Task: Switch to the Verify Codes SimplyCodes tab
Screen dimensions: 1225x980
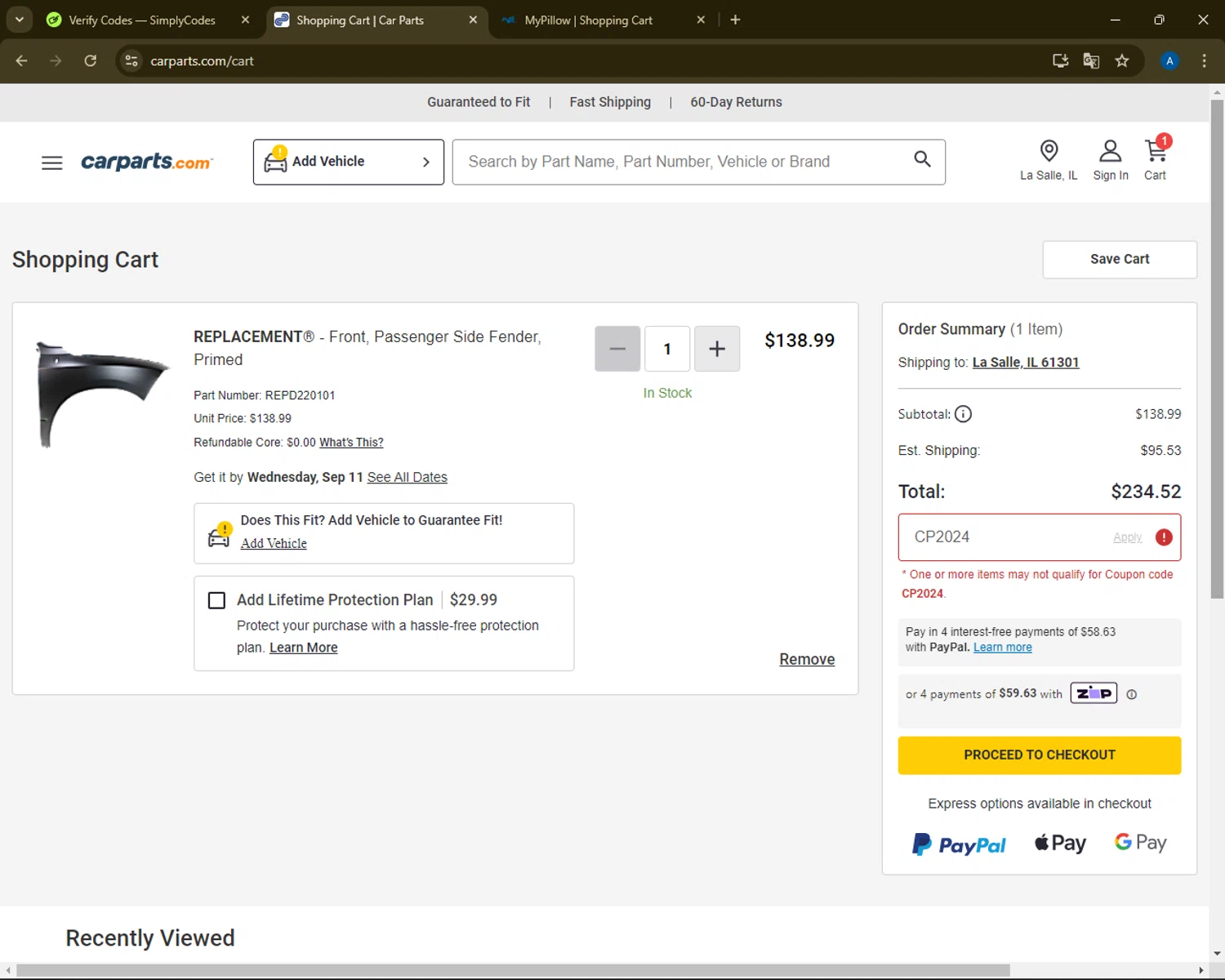Action: point(141,20)
